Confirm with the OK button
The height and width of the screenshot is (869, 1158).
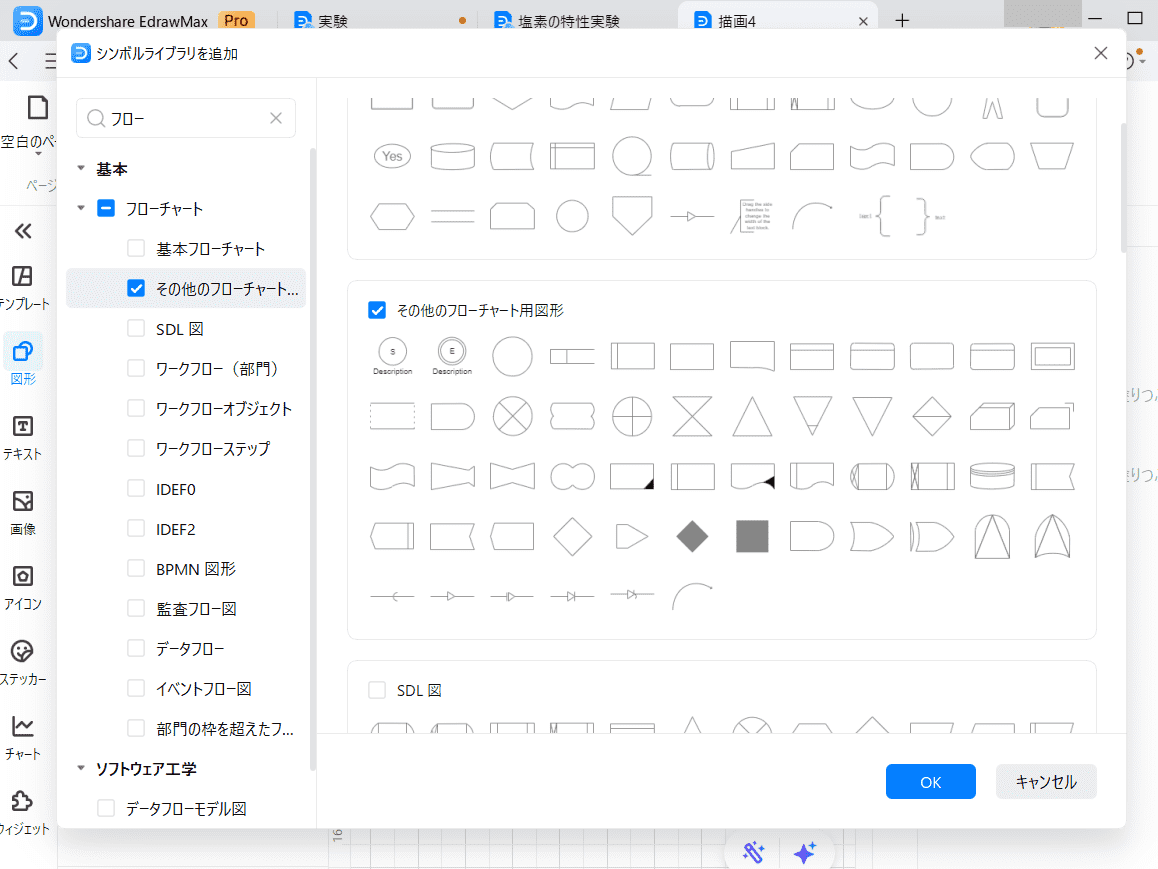(x=930, y=782)
